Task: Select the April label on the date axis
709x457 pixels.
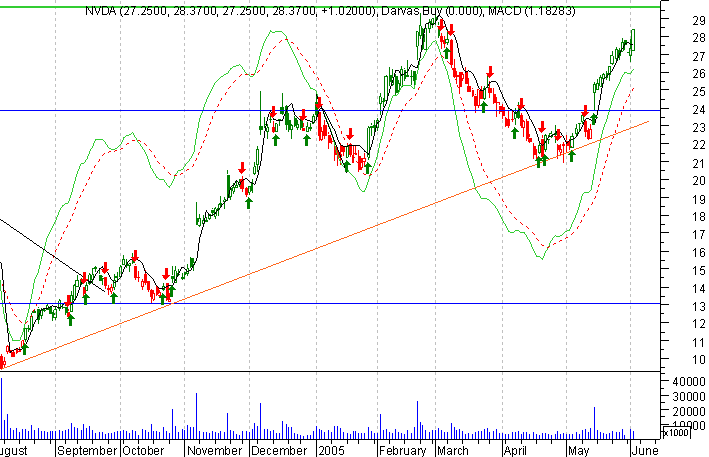Action: coord(515,451)
